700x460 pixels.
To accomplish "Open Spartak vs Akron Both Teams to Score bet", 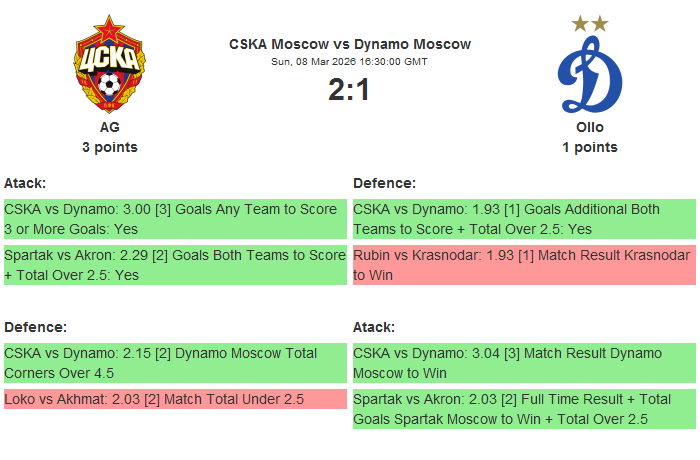I will click(175, 265).
